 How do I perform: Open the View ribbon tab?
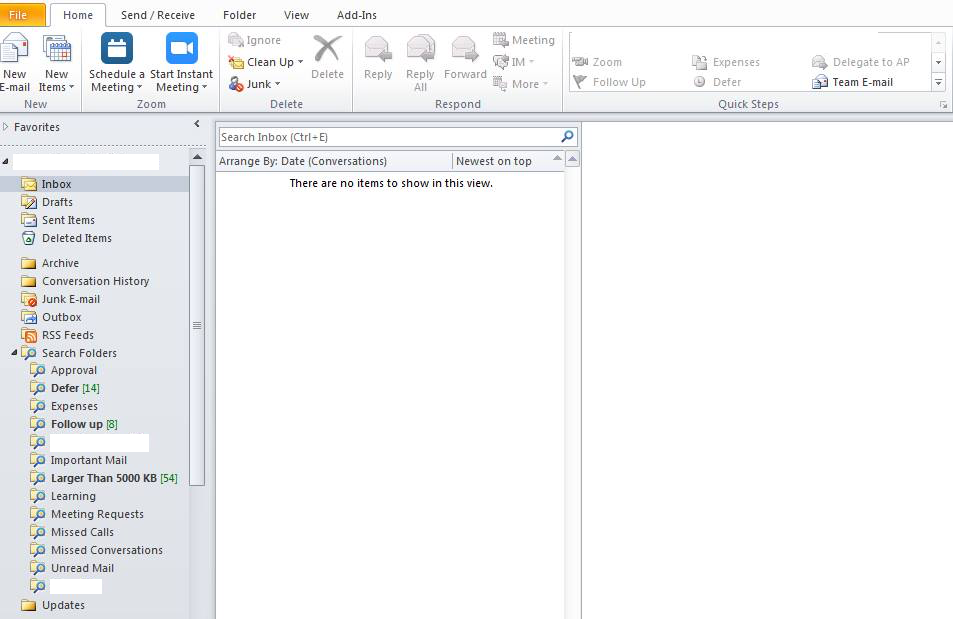tap(295, 15)
